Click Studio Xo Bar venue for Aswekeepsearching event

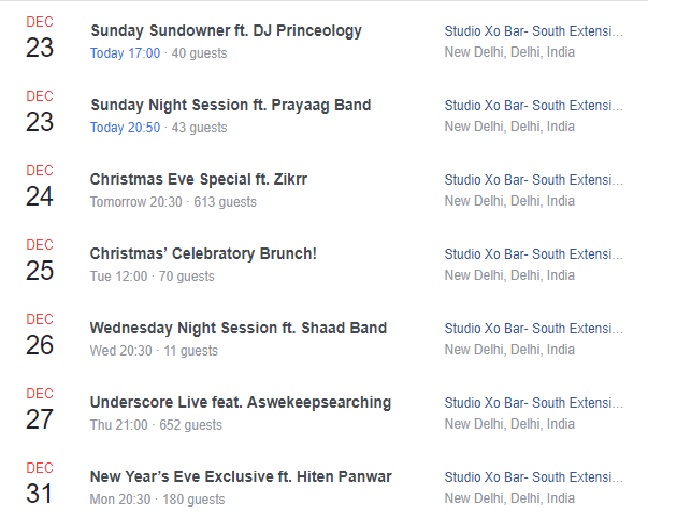coord(533,403)
